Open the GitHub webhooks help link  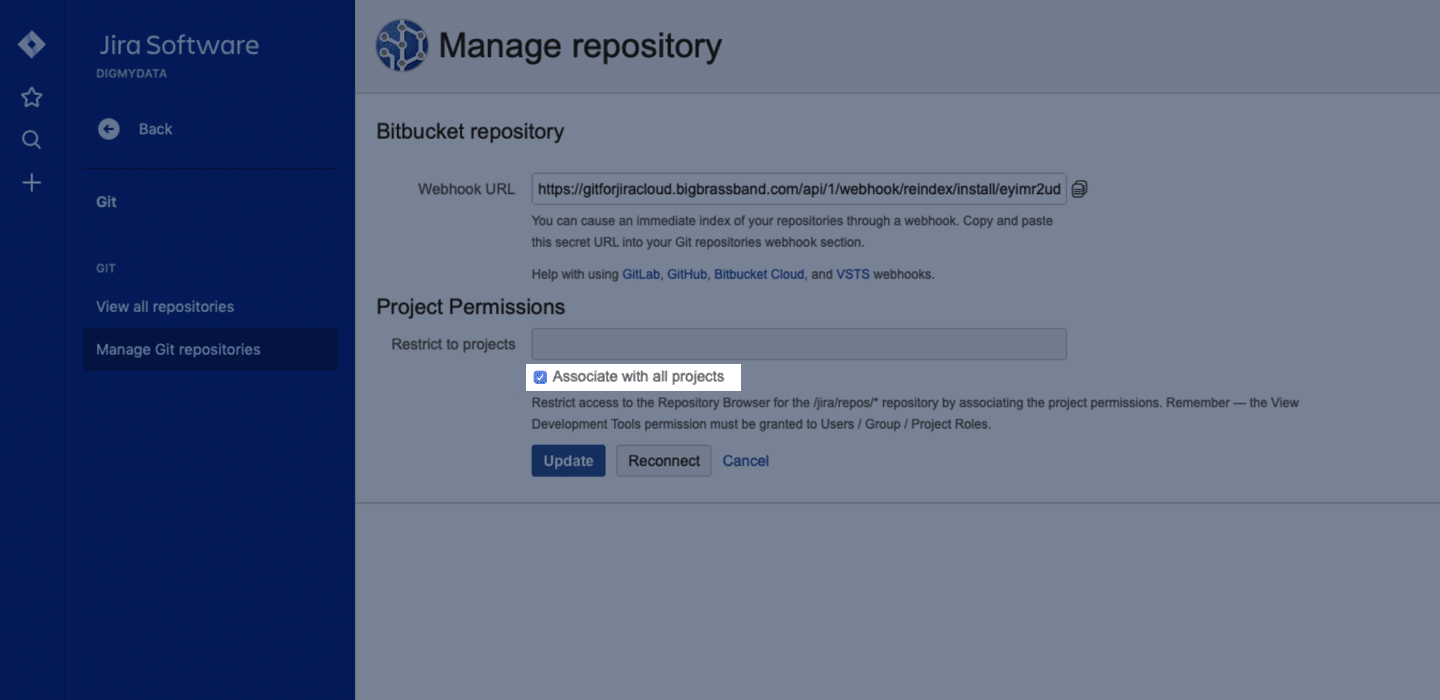(x=687, y=274)
